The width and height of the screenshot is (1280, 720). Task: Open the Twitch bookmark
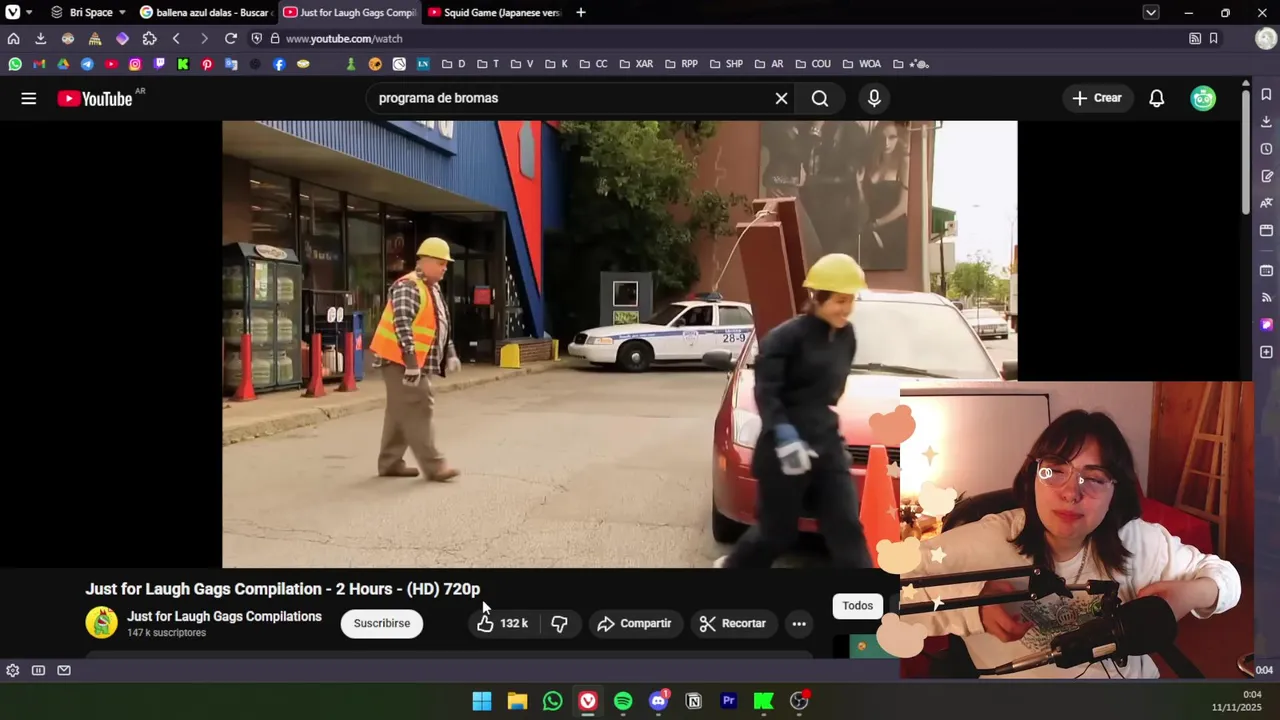click(x=159, y=64)
